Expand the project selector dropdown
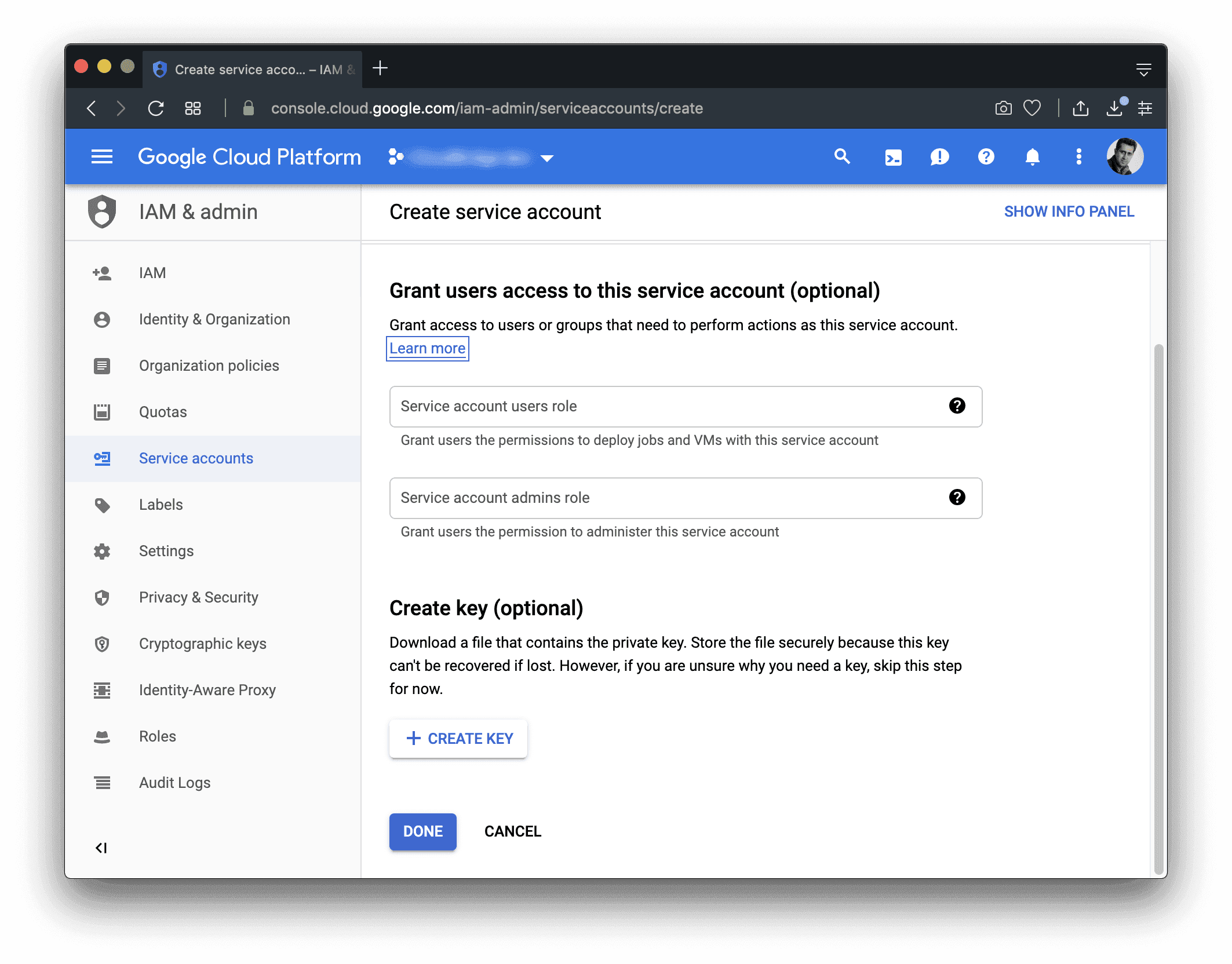The image size is (1232, 964). (x=546, y=158)
